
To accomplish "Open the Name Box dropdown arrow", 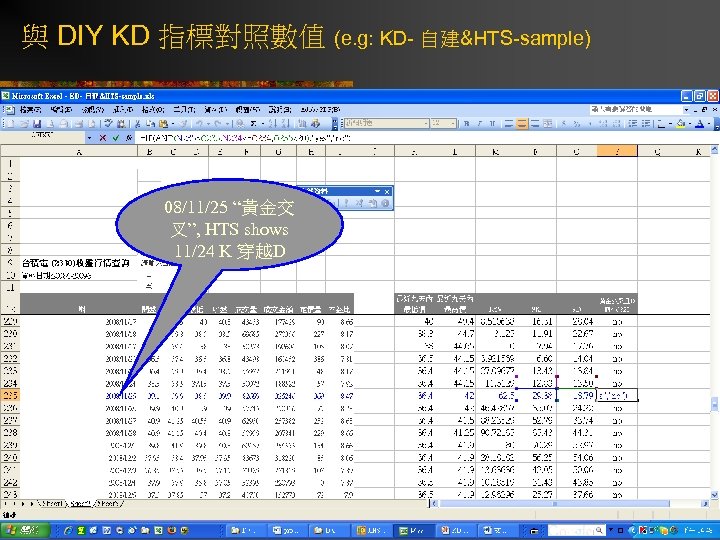I will [89, 138].
